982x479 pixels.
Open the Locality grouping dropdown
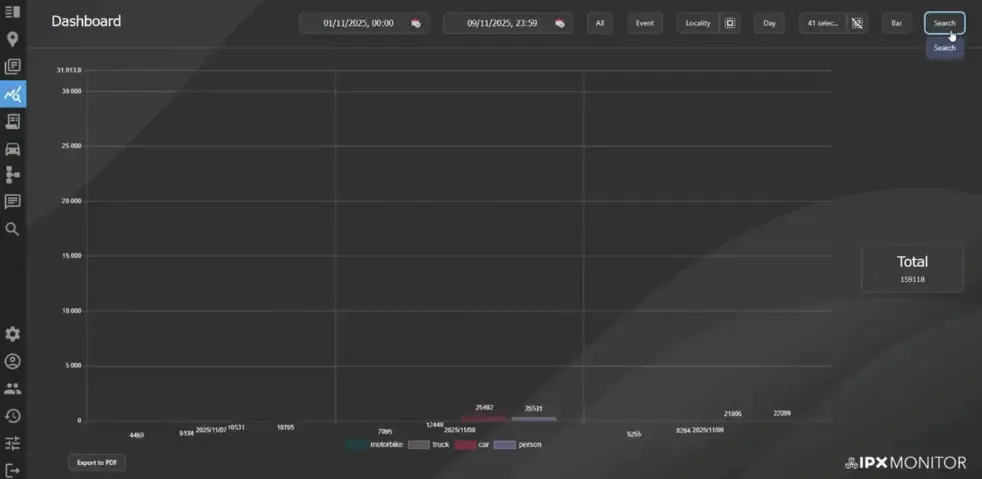[x=698, y=23]
